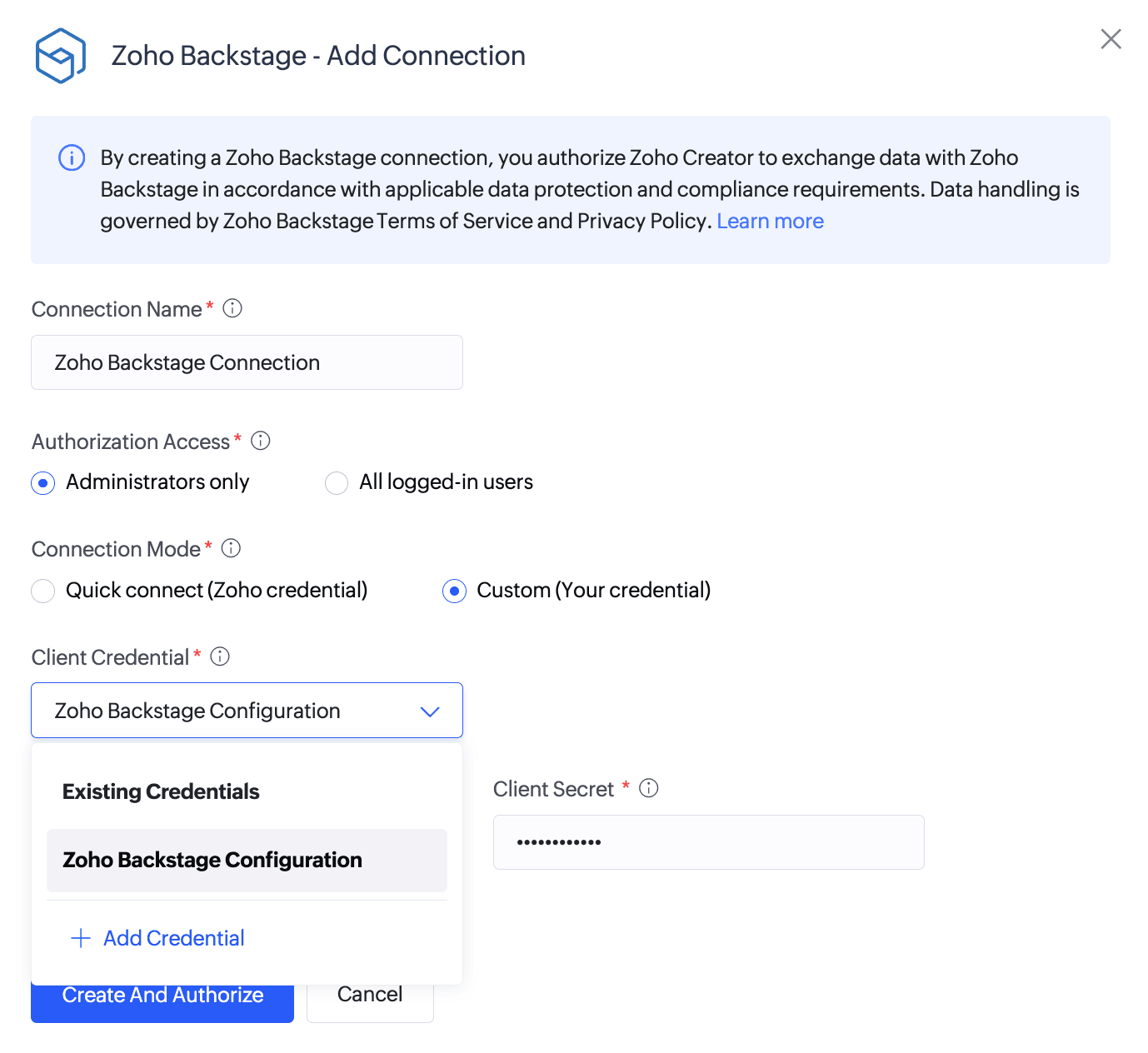Click the Client Credential combo box

(233, 711)
